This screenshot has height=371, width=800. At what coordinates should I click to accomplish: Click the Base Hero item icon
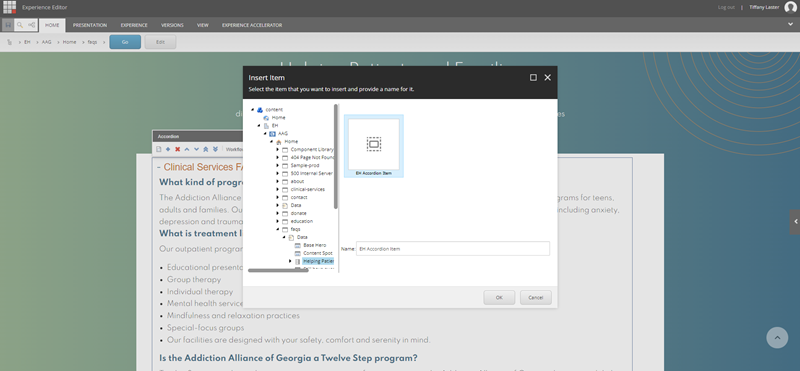(297, 245)
